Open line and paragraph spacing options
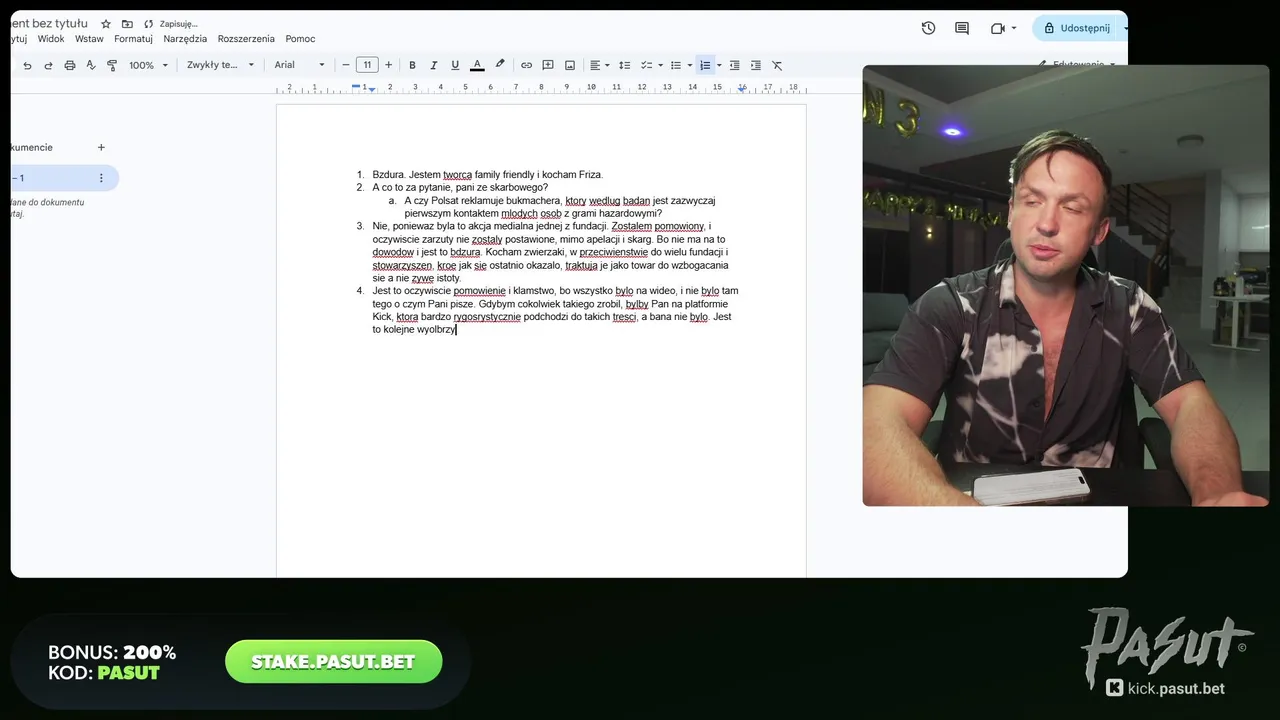The width and height of the screenshot is (1280, 720). tap(624, 65)
